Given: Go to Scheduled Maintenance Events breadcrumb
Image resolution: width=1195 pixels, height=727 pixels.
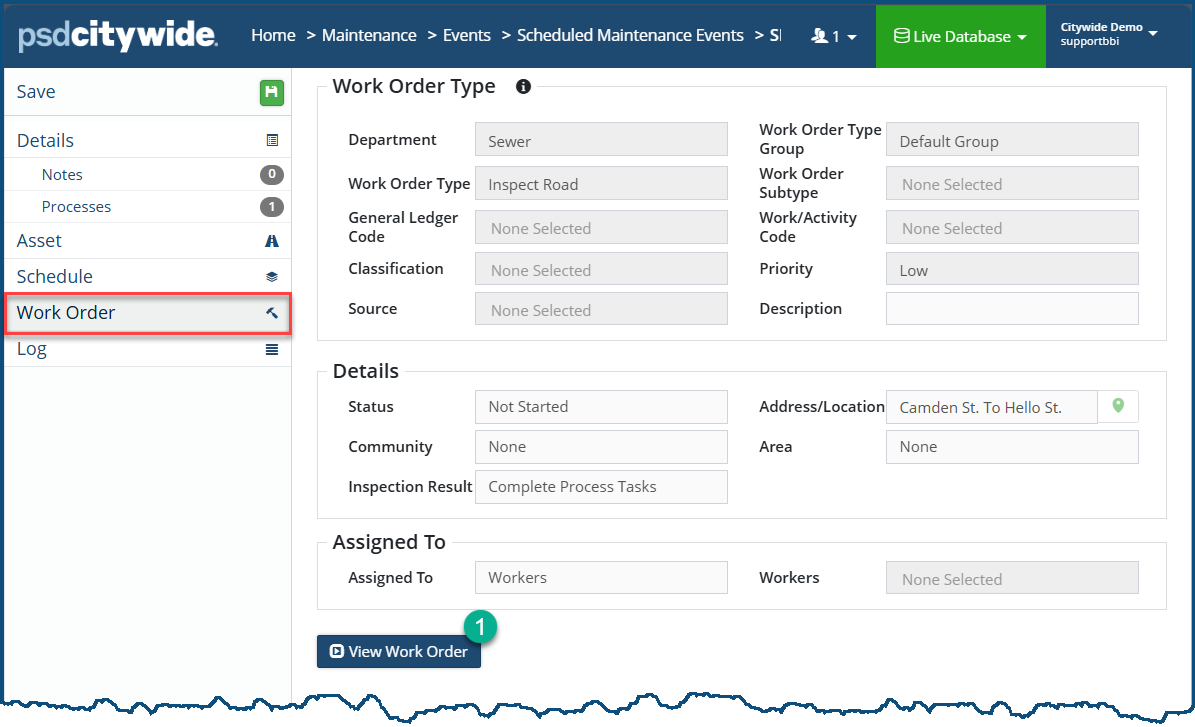Looking at the screenshot, I should tap(630, 35).
